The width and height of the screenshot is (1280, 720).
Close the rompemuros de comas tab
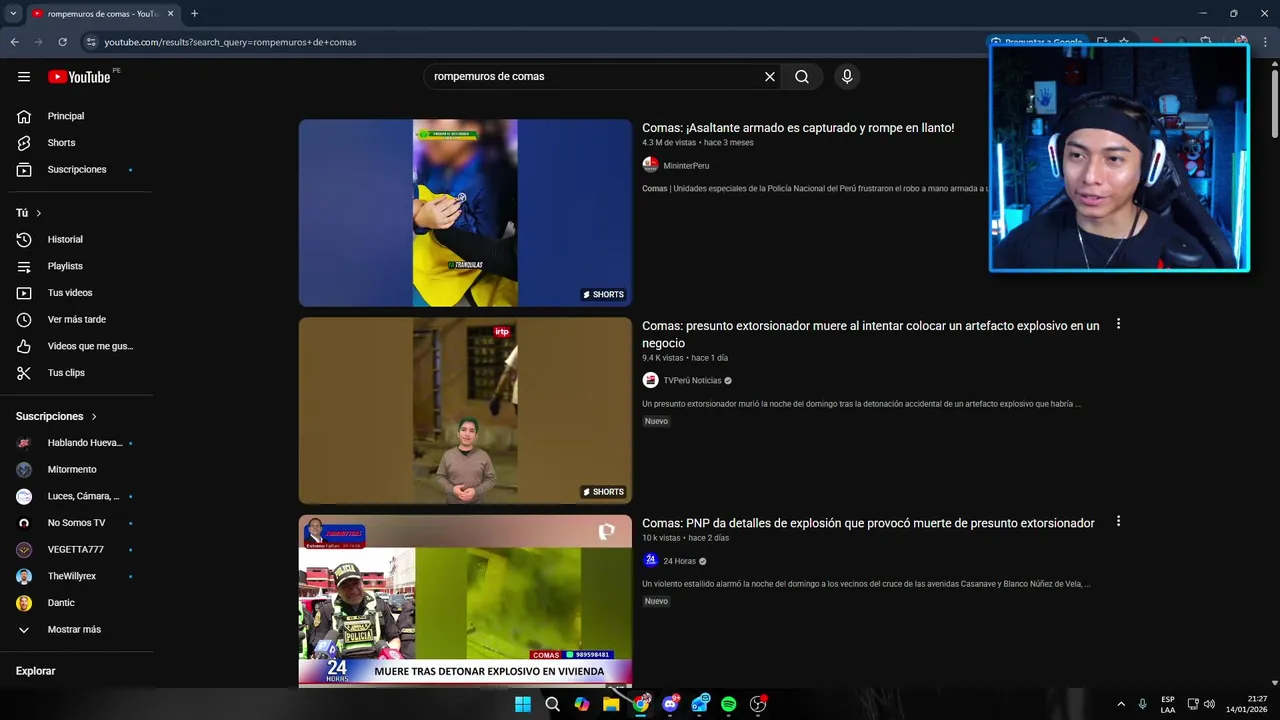point(169,14)
